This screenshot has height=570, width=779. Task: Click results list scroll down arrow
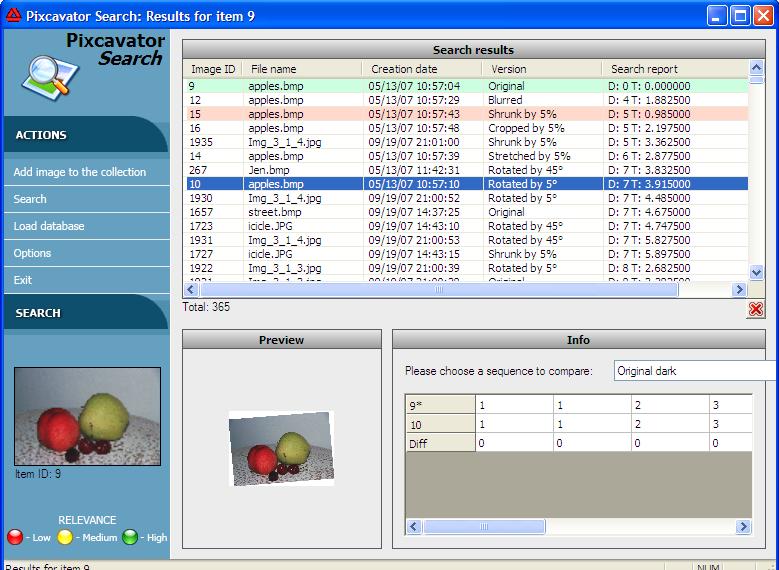coord(756,272)
